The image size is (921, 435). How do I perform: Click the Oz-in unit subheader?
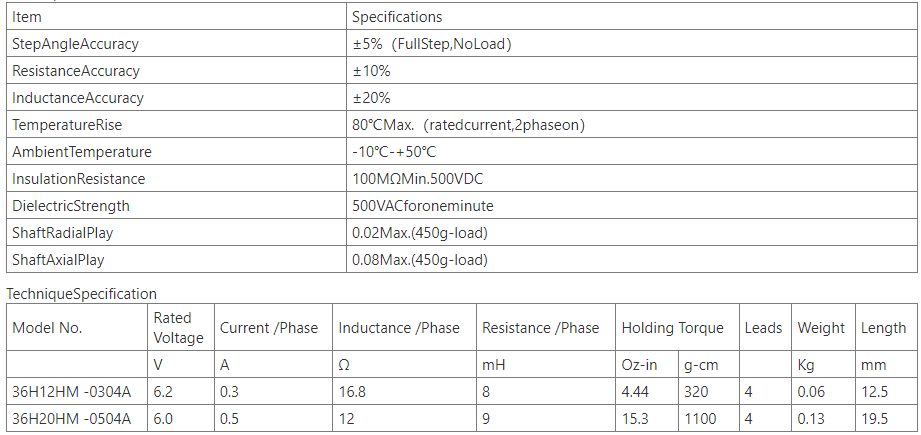(x=639, y=365)
